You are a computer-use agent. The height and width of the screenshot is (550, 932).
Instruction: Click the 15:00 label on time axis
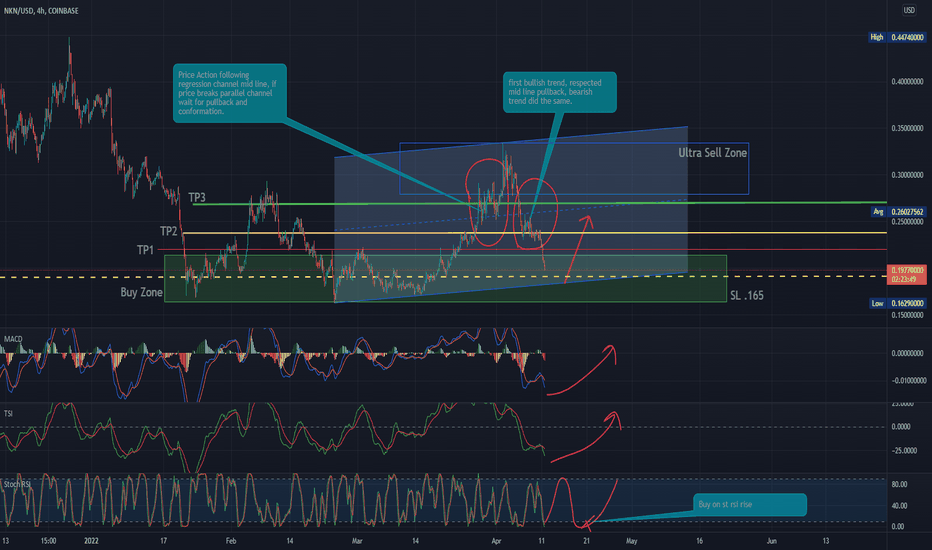coord(48,541)
